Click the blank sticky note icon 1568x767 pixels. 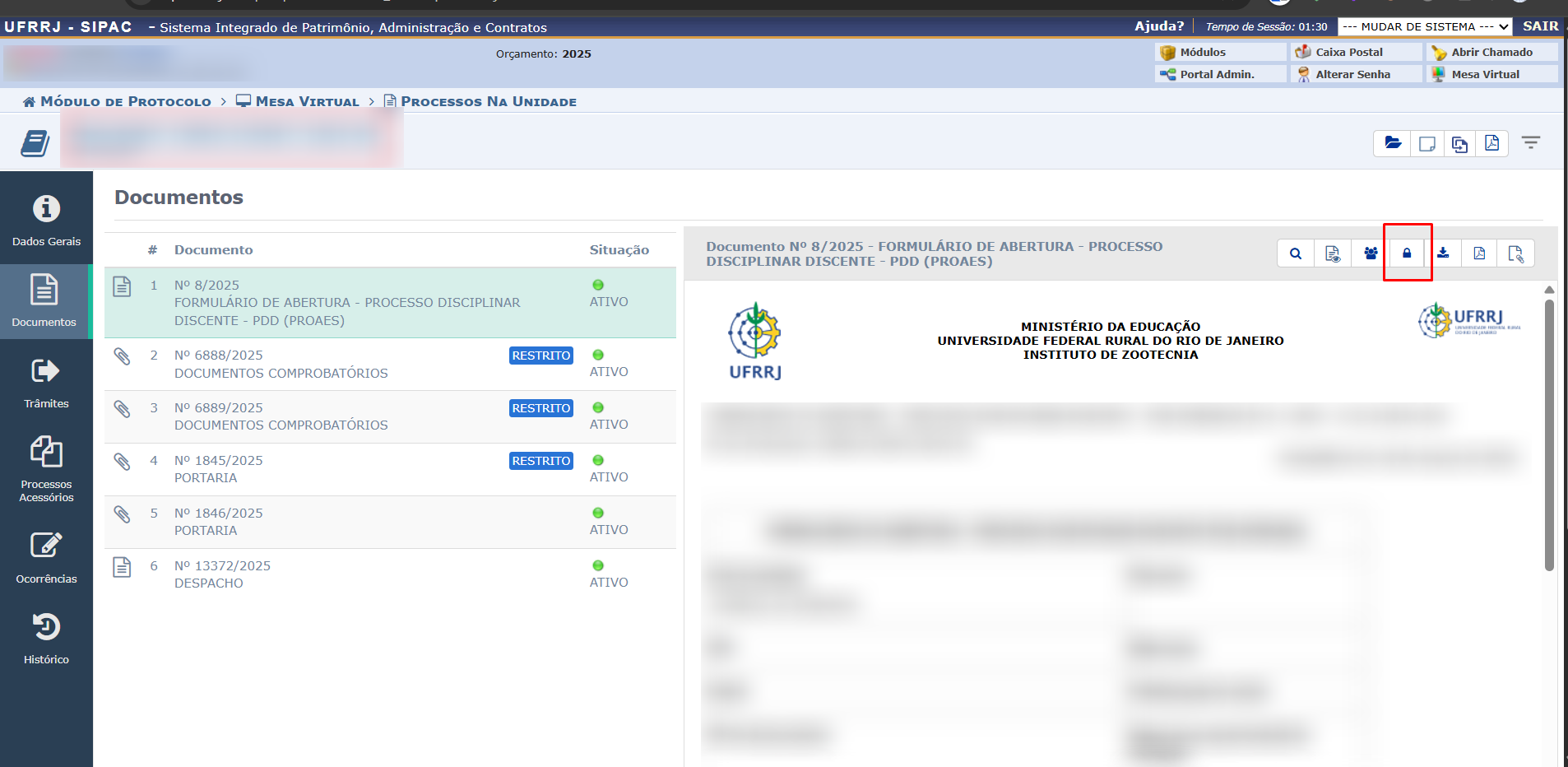[x=1427, y=143]
